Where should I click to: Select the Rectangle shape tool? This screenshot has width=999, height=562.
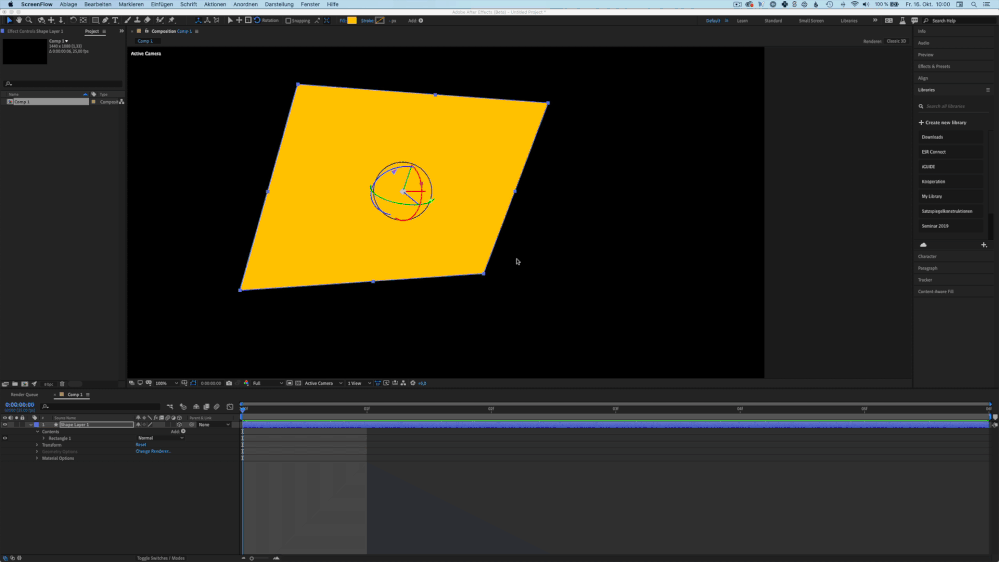[x=95, y=20]
